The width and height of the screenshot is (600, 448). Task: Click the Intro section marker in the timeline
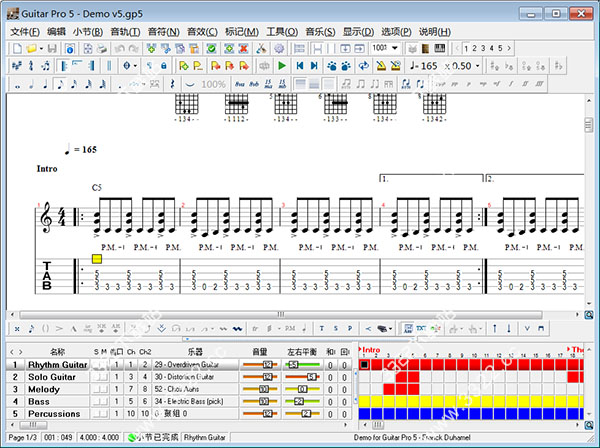[370, 349]
